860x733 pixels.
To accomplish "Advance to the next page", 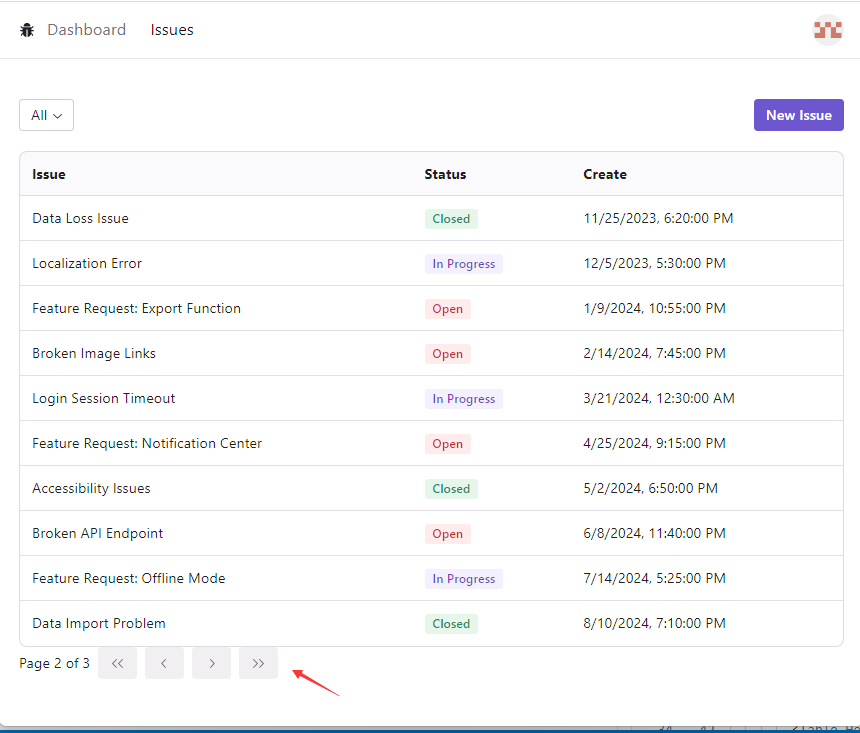I will point(211,663).
